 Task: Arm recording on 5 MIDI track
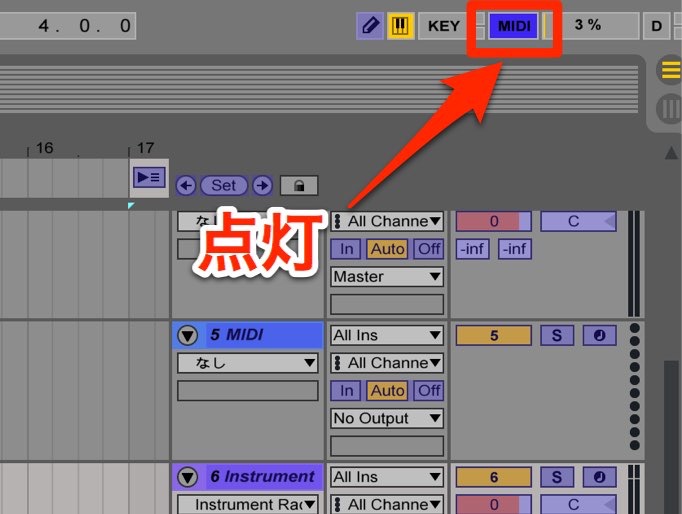point(599,335)
